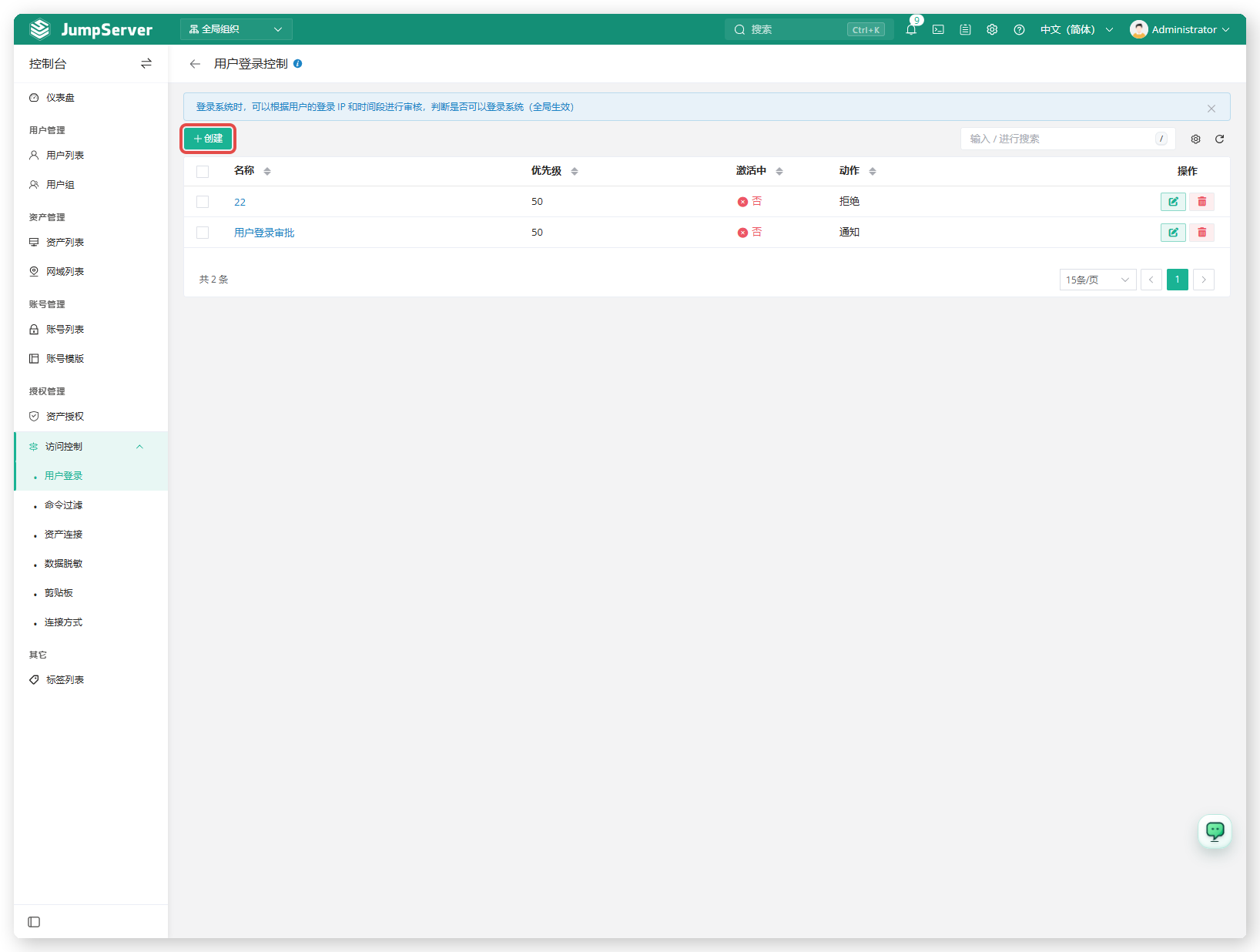Collapse the sidebar with bottom panel icon
Viewport: 1260px width, 952px height.
coord(34,922)
